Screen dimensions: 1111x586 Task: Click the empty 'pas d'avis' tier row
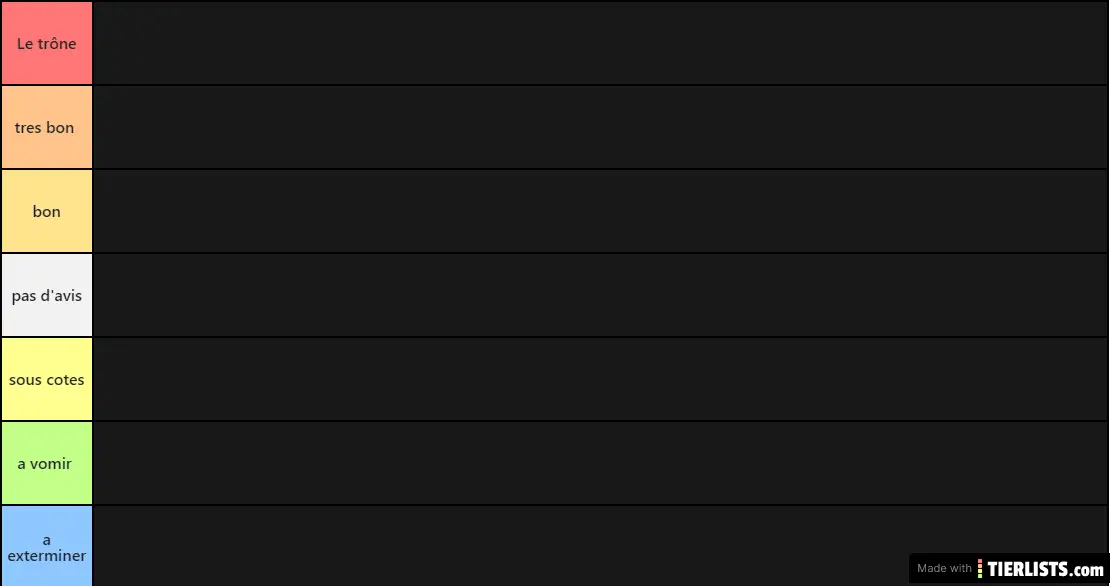[x=600, y=295]
